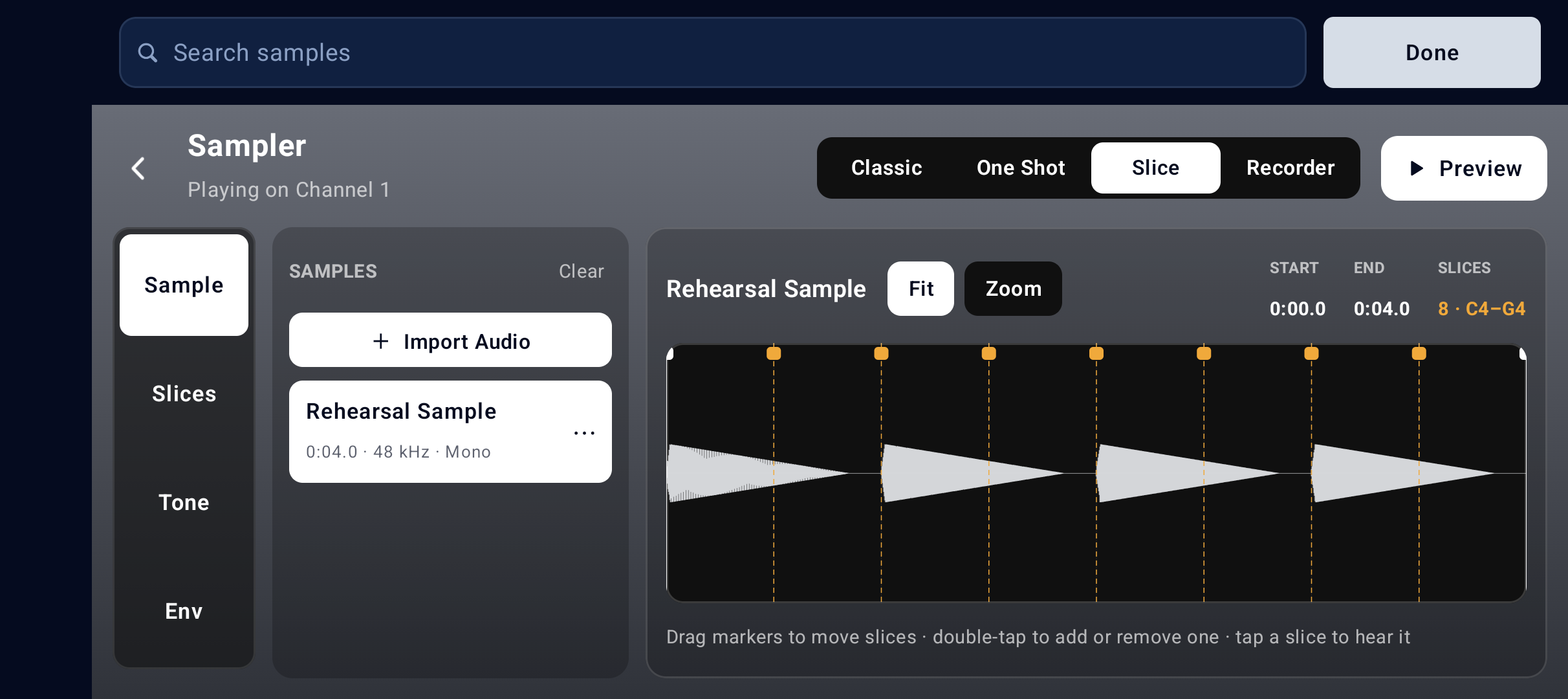The image size is (1568, 699).
Task: Select the Rehearsal Sample card
Action: (x=450, y=431)
